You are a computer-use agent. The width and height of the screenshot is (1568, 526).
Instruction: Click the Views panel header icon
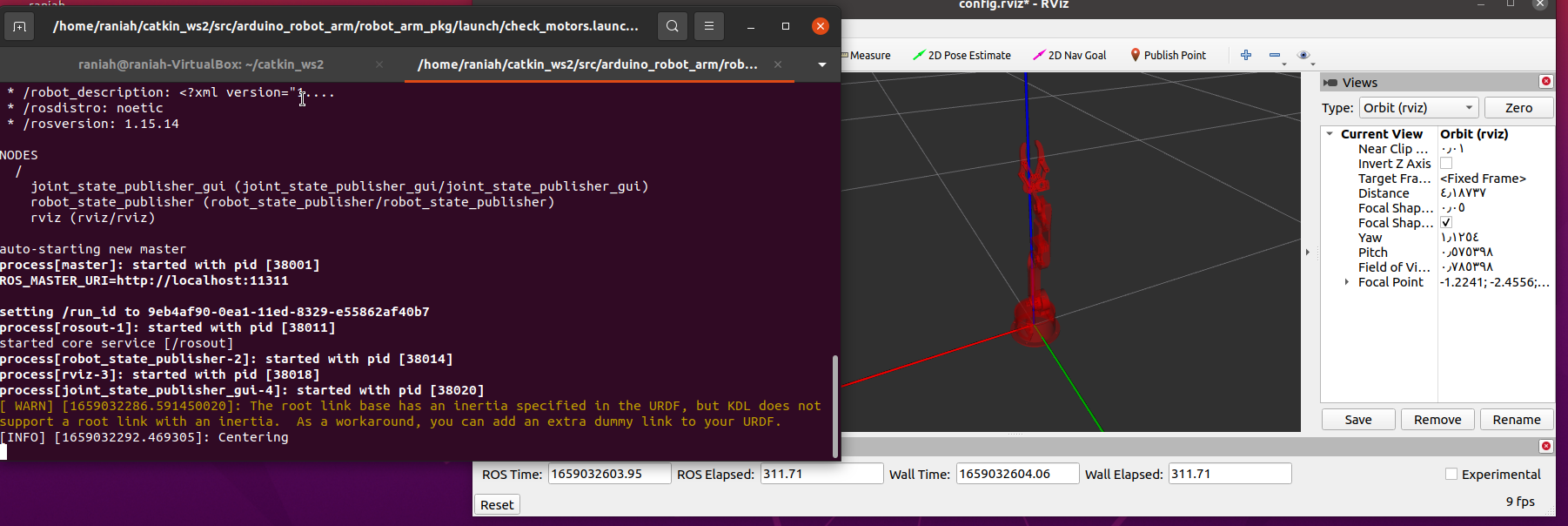coord(1330,83)
